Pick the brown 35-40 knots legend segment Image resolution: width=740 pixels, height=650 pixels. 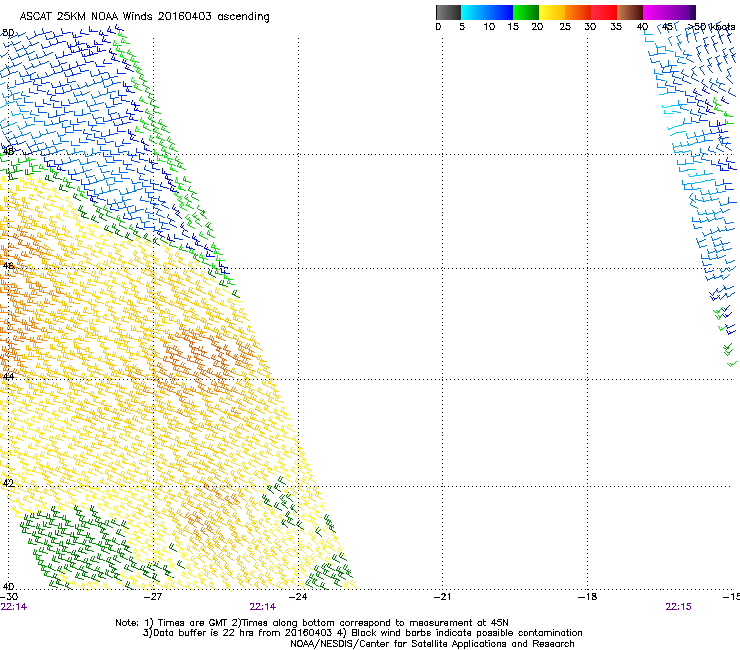point(630,12)
